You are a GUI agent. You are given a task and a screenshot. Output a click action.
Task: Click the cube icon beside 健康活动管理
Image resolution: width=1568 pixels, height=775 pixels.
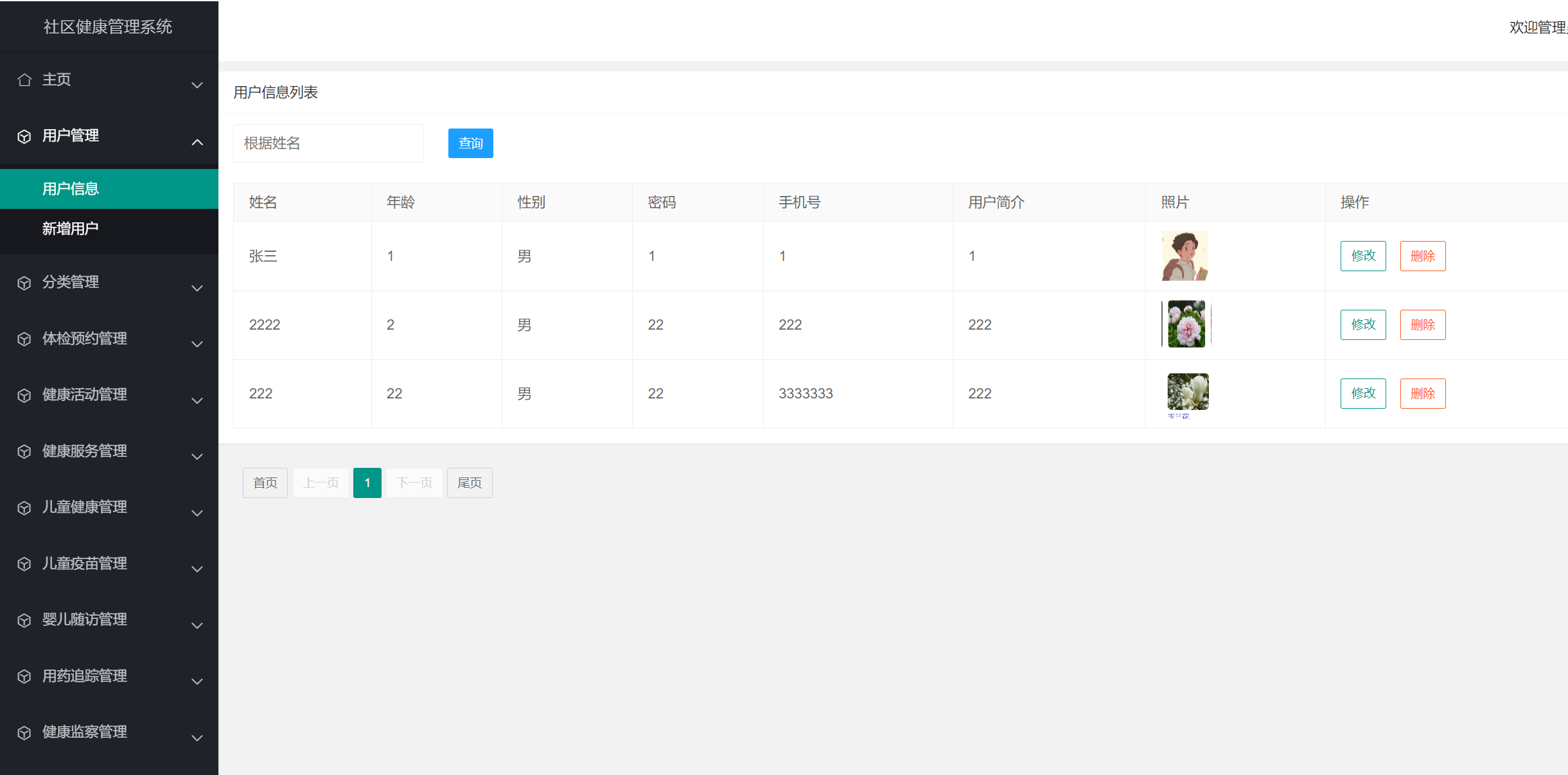pyautogui.click(x=24, y=395)
